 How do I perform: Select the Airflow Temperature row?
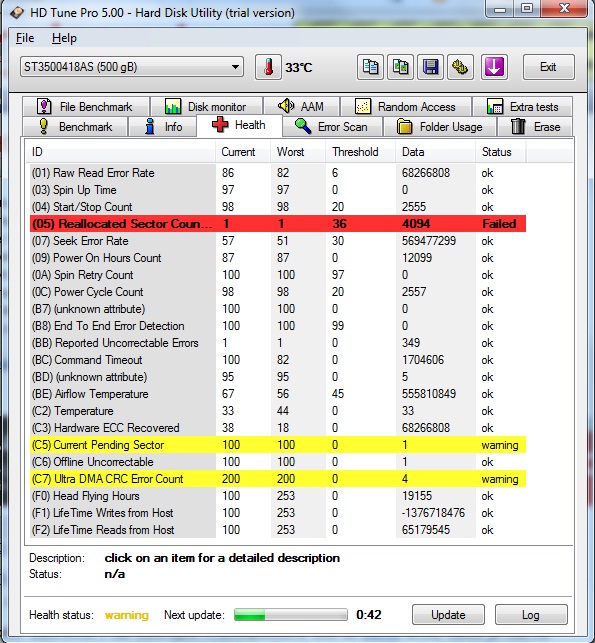point(278,394)
